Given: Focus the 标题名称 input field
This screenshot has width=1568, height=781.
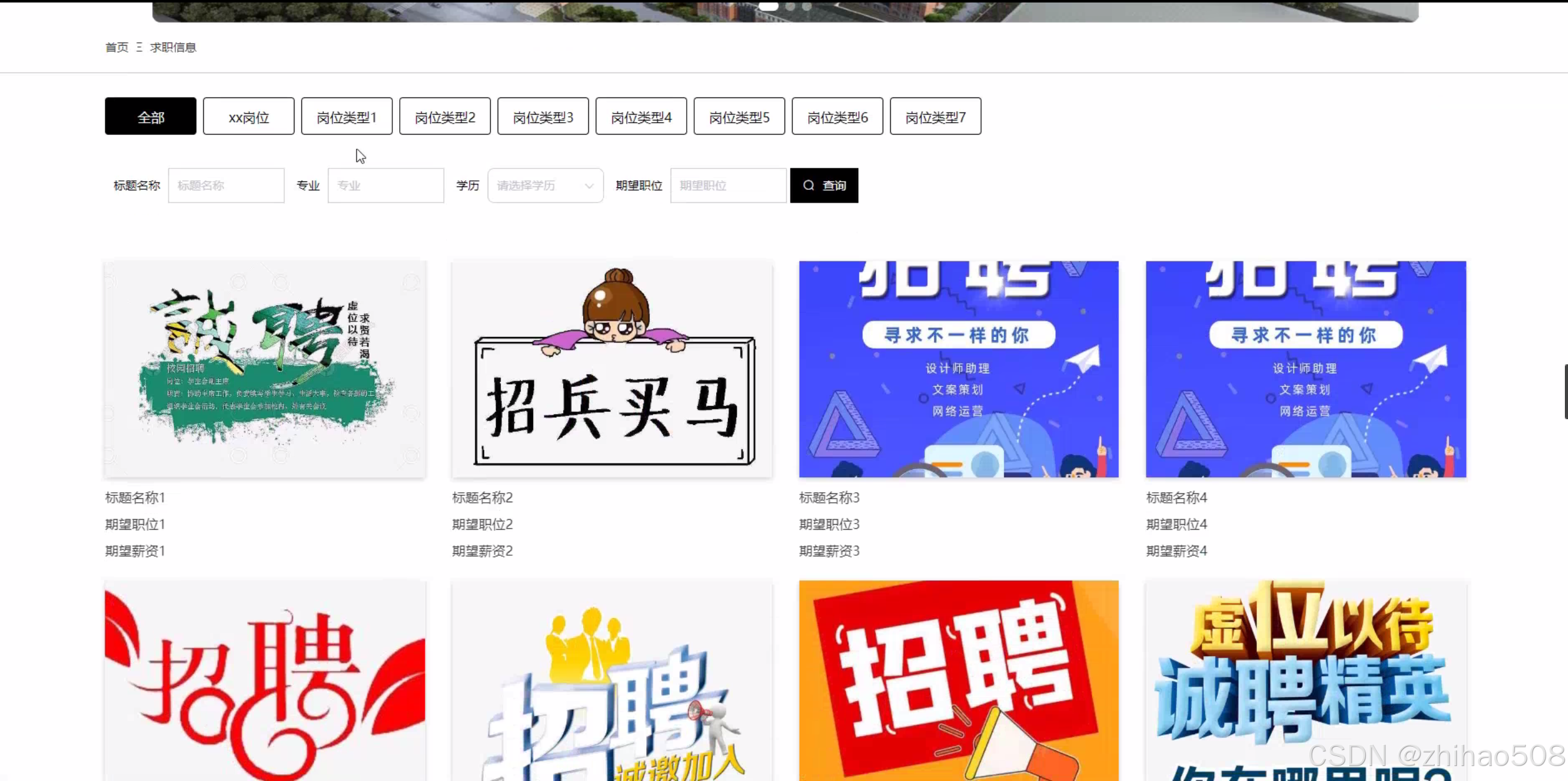Looking at the screenshot, I should (226, 186).
